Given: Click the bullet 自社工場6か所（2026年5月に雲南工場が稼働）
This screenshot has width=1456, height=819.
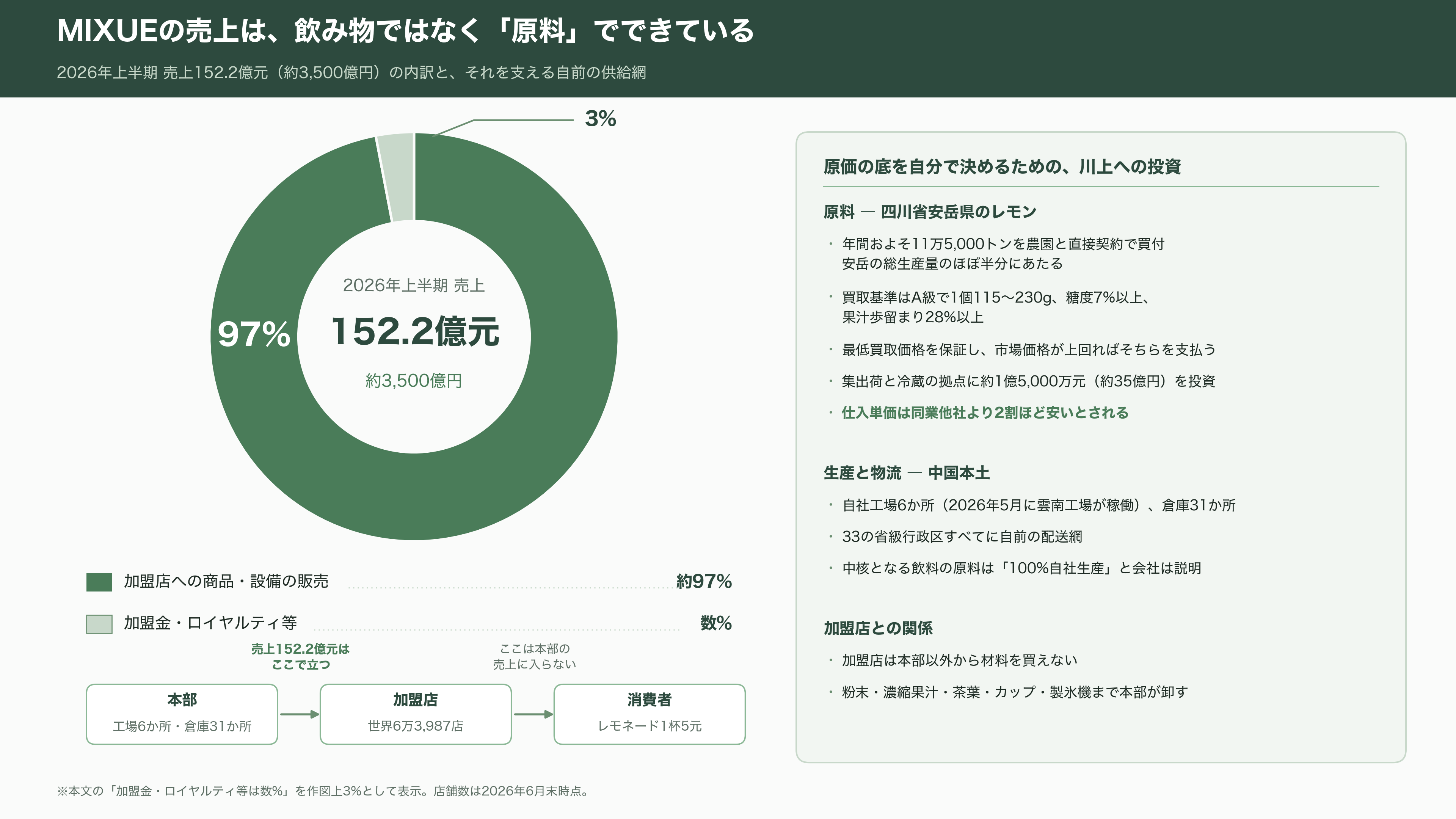Looking at the screenshot, I should tap(1039, 505).
